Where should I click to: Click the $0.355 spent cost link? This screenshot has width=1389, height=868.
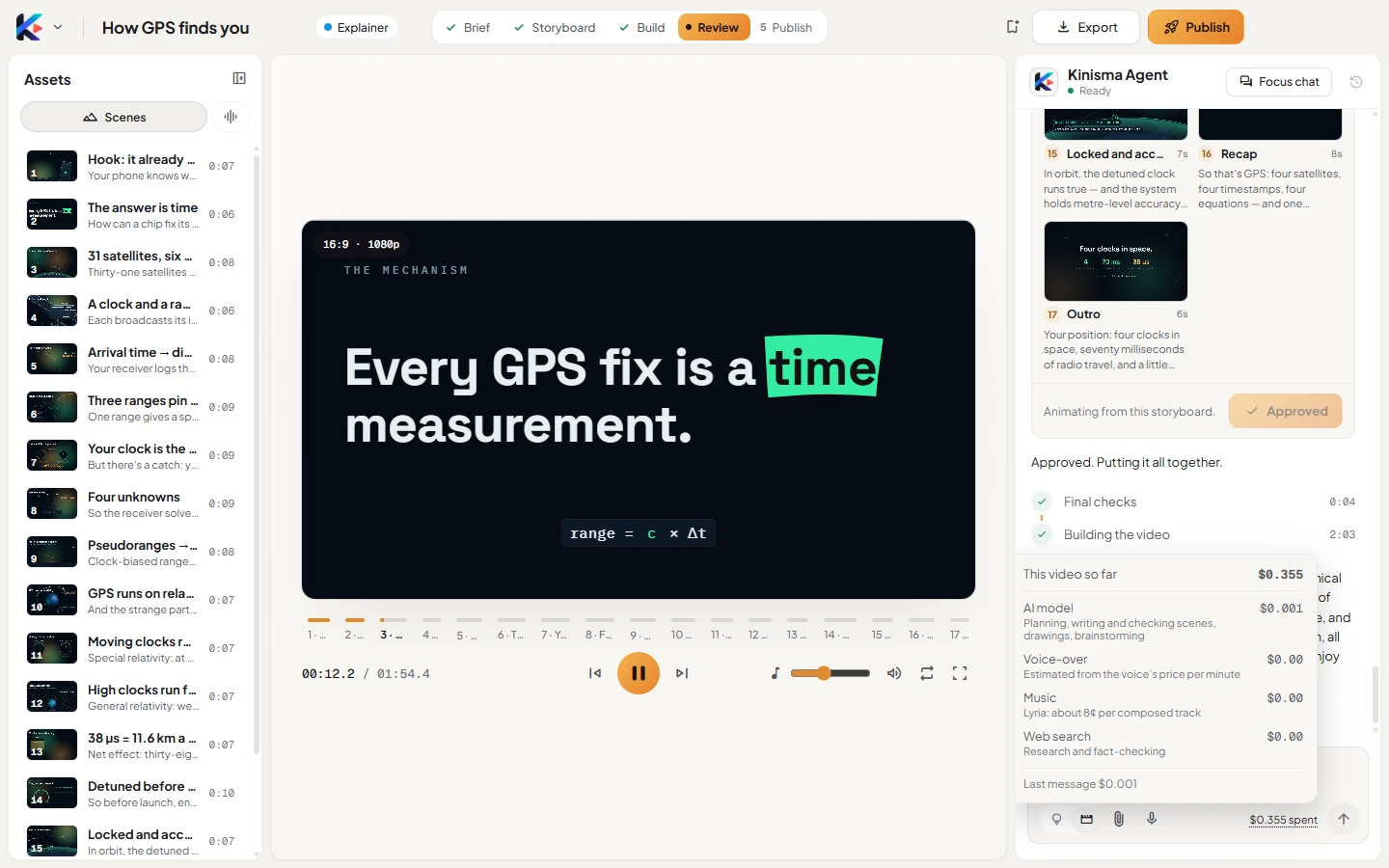pyautogui.click(x=1283, y=820)
